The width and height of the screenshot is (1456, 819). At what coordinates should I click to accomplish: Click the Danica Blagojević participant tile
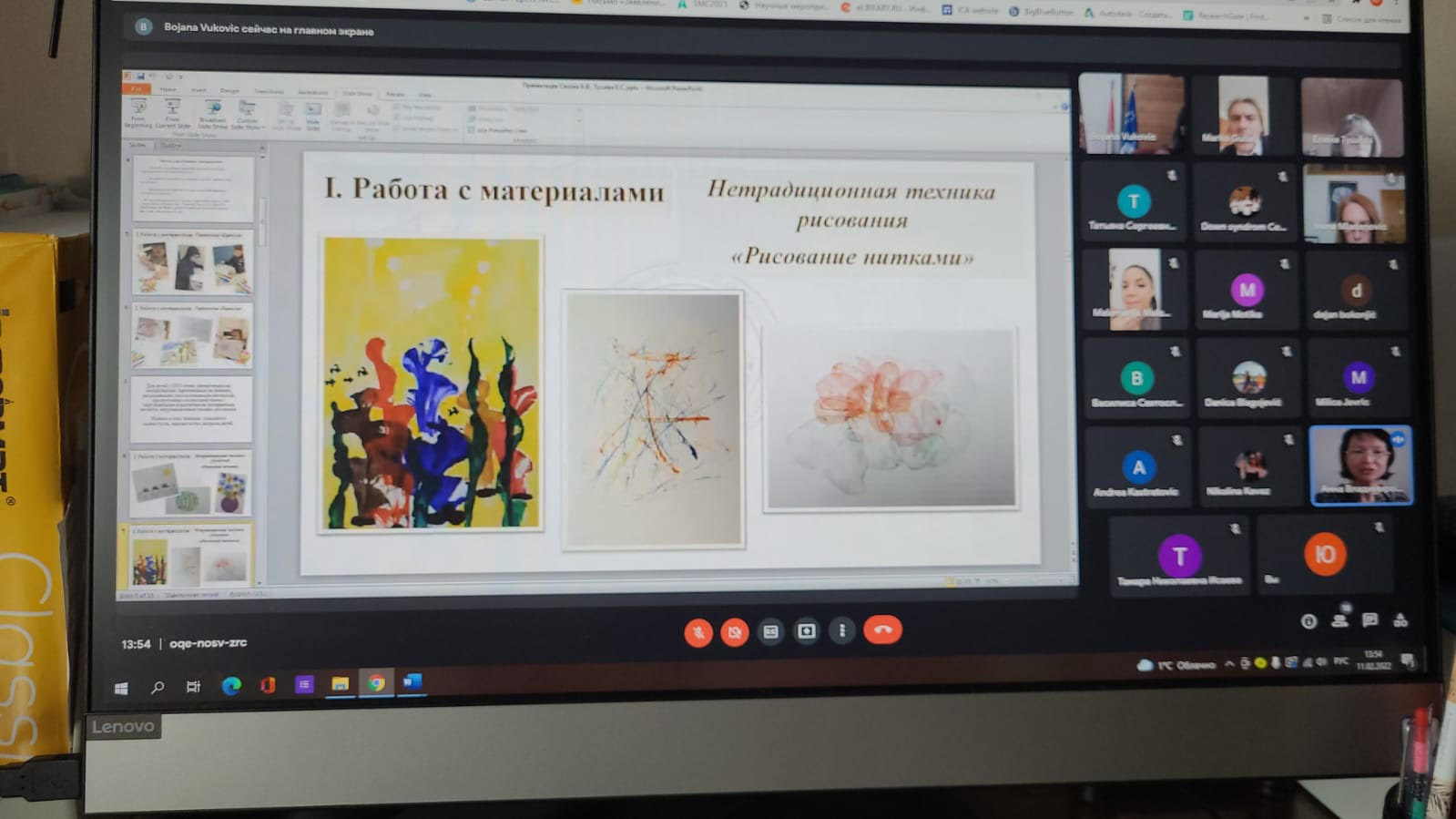click(1248, 378)
